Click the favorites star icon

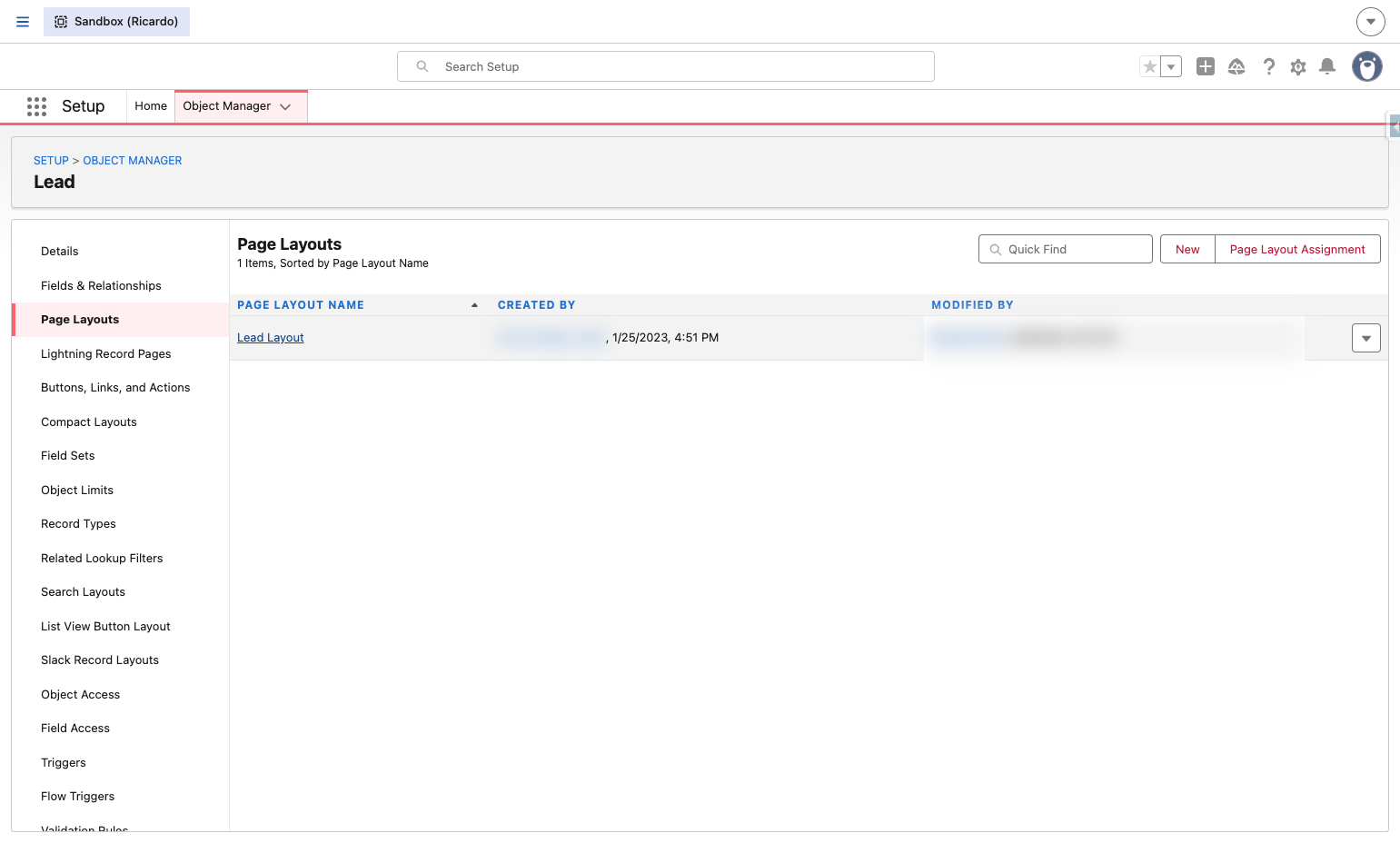click(1150, 66)
